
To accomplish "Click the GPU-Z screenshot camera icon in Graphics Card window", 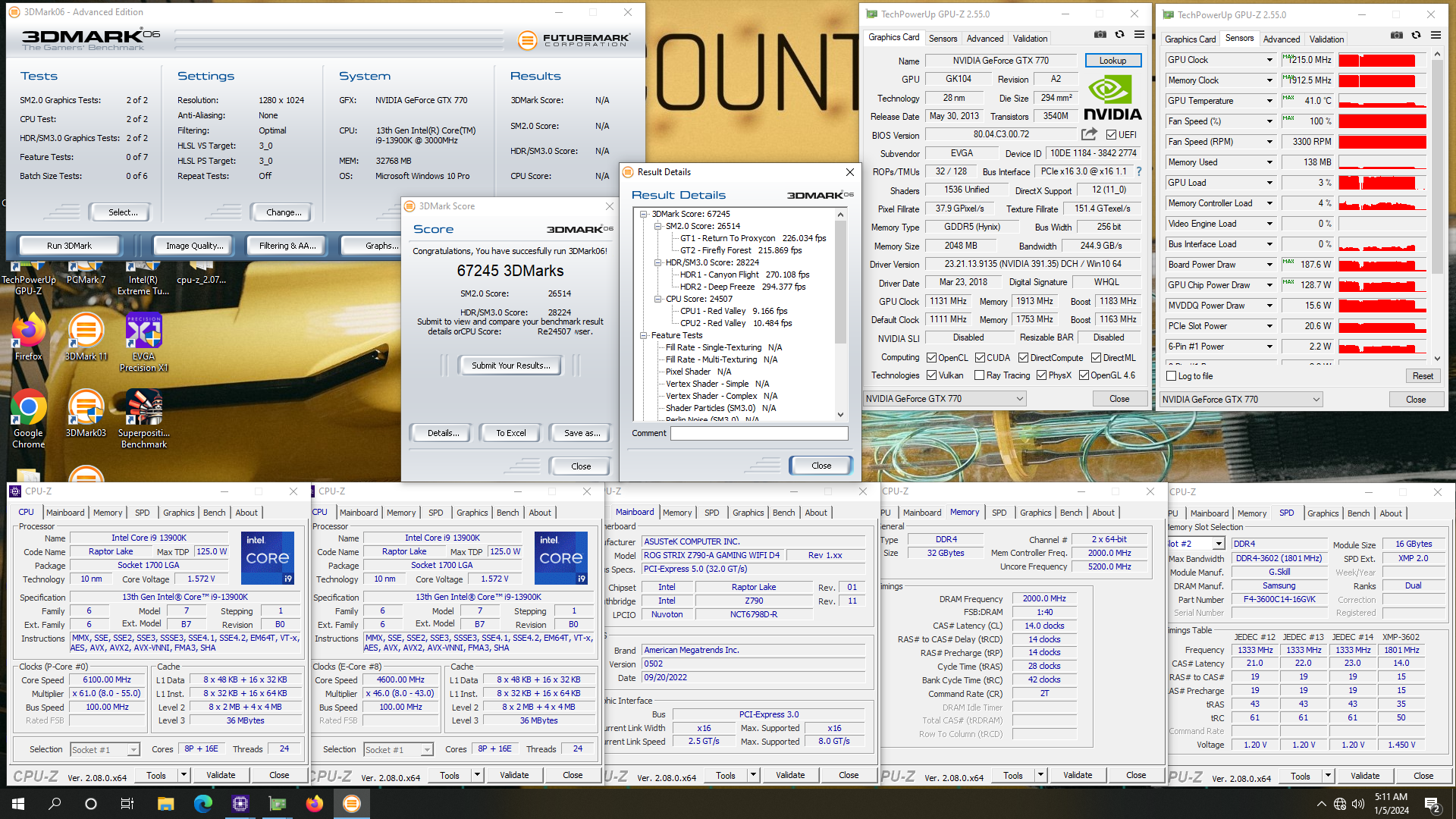I will click(1100, 35).
